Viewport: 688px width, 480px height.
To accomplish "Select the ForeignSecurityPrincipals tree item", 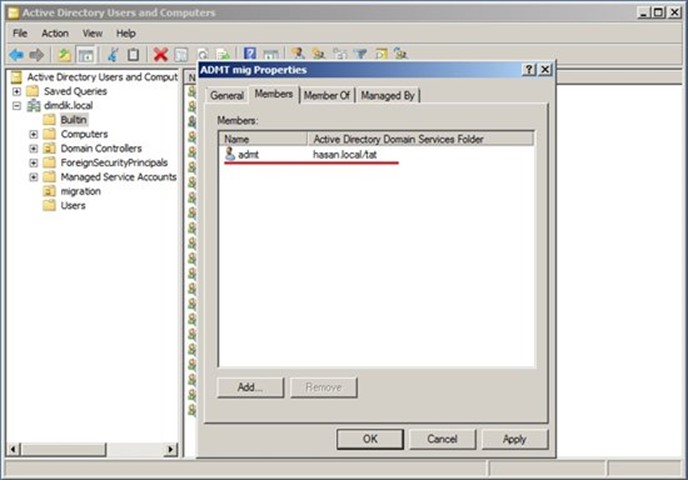I will tap(114, 163).
